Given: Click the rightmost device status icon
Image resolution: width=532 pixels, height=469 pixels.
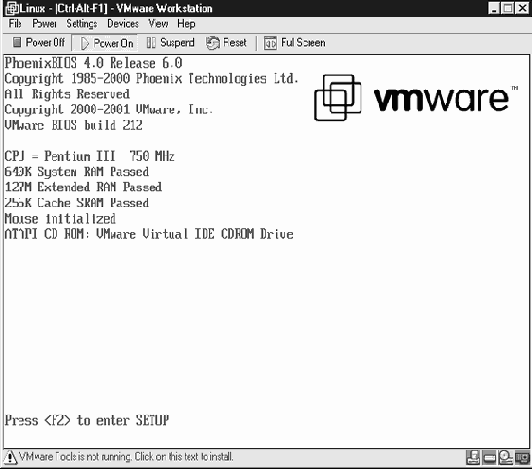Looking at the screenshot, I should (x=521, y=457).
